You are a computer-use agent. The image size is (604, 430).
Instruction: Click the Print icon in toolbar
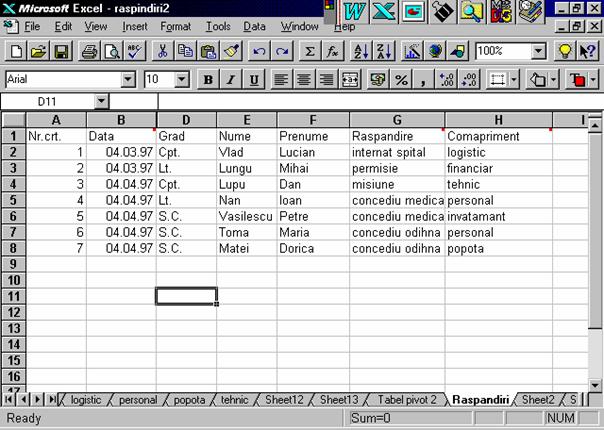pos(88,51)
